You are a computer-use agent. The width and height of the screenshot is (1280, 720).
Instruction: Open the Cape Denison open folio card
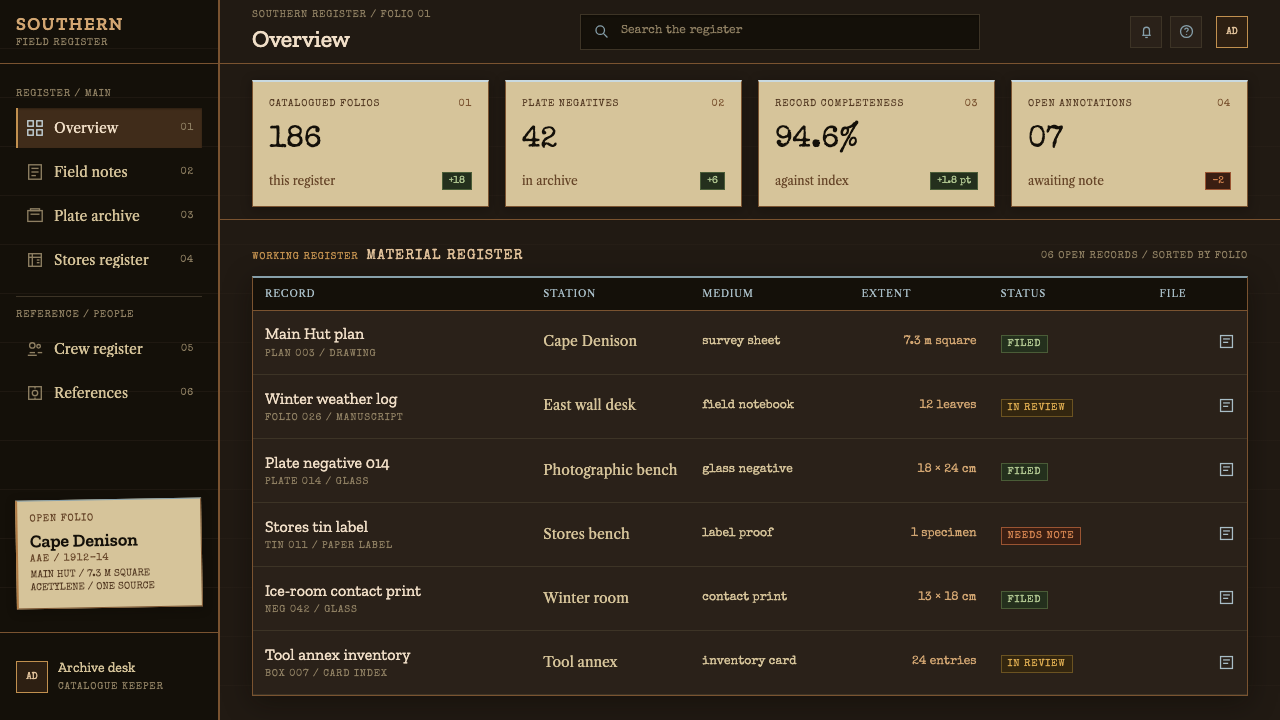point(109,553)
